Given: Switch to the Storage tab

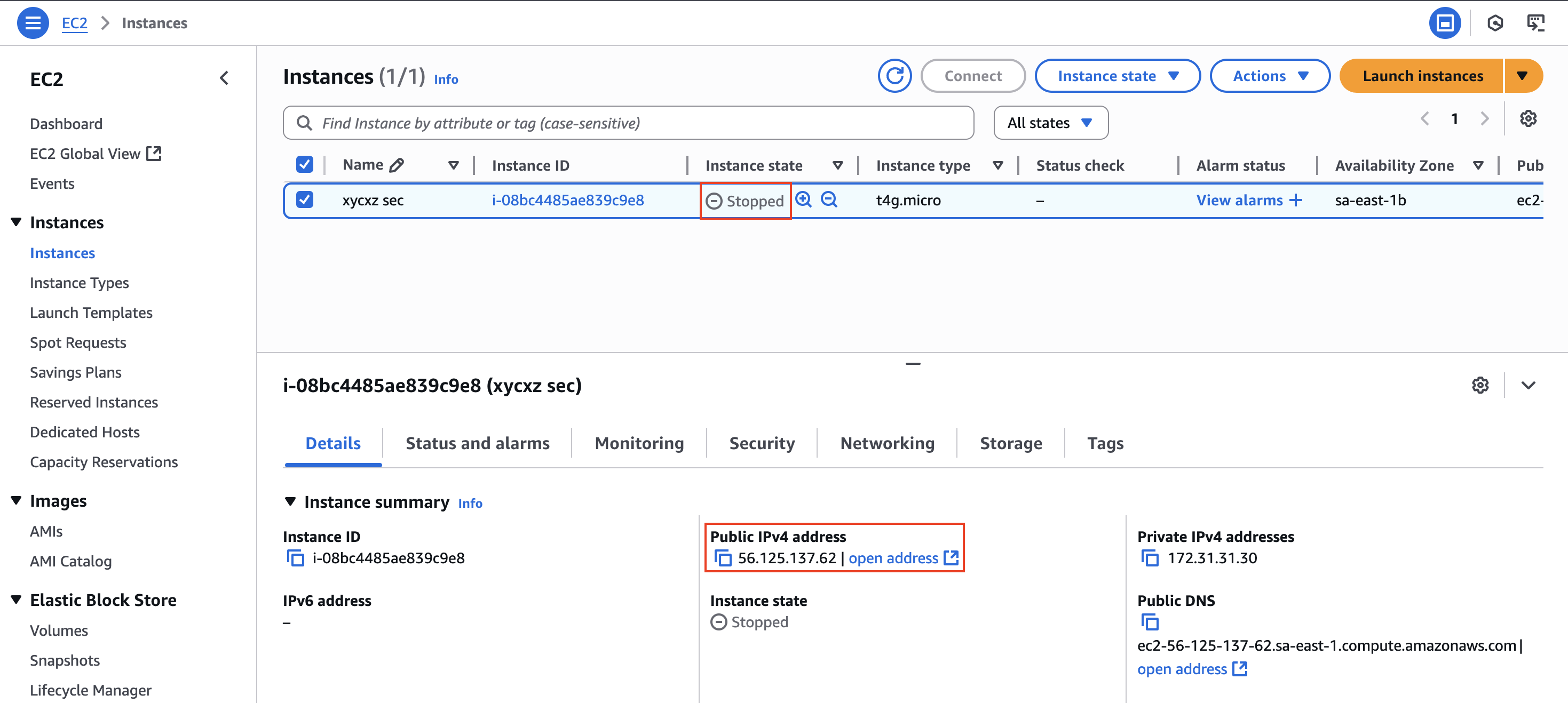Looking at the screenshot, I should tap(1010, 443).
